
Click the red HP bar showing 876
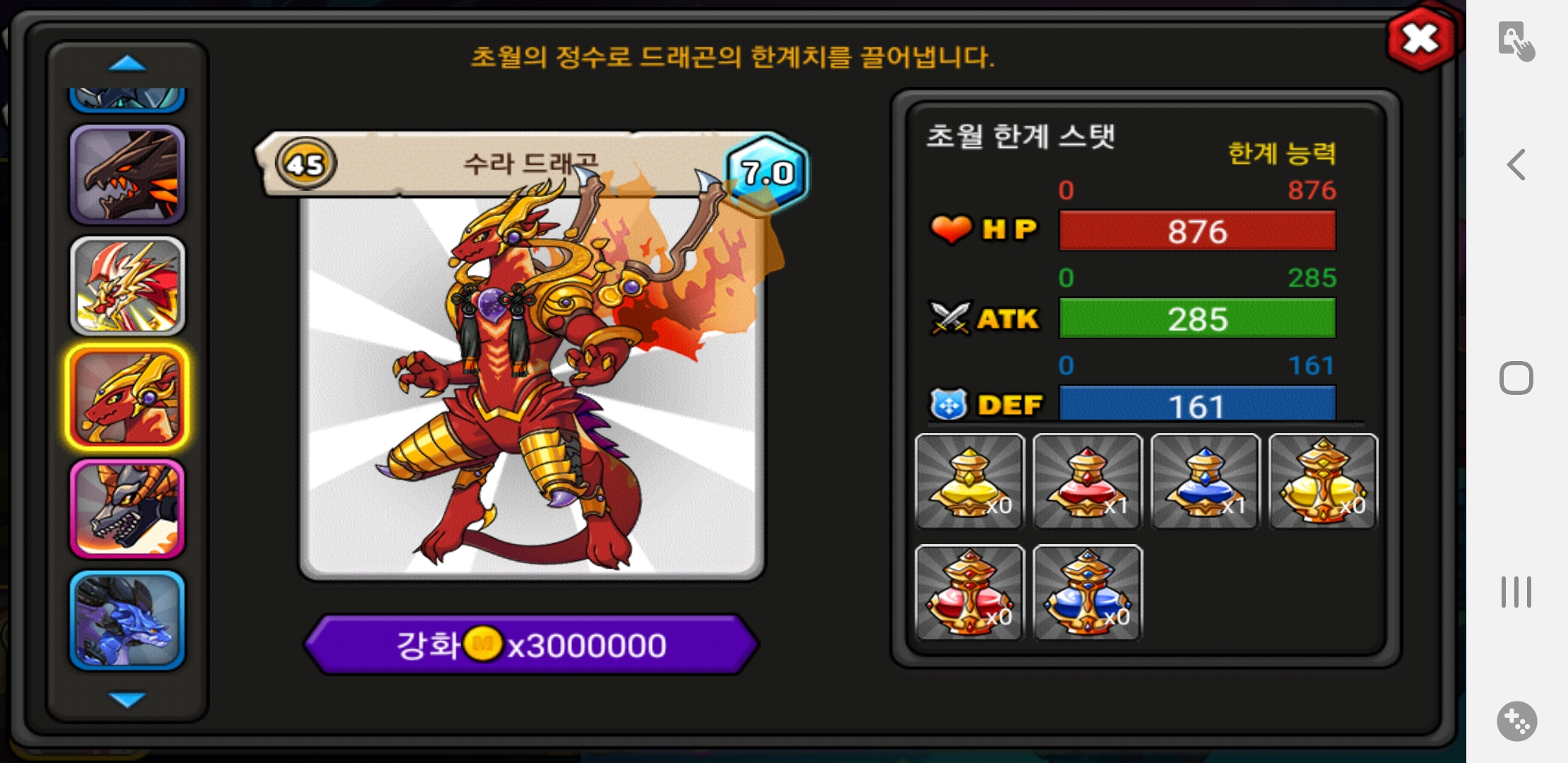(x=1197, y=231)
